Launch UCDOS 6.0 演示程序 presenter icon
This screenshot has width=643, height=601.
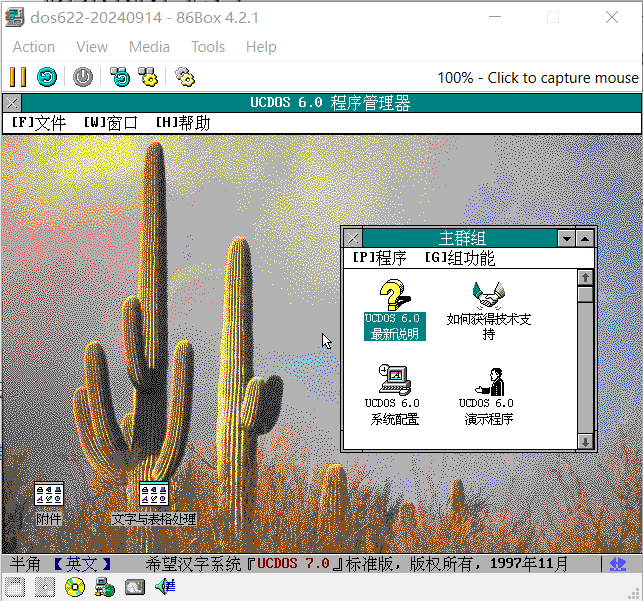488,396
